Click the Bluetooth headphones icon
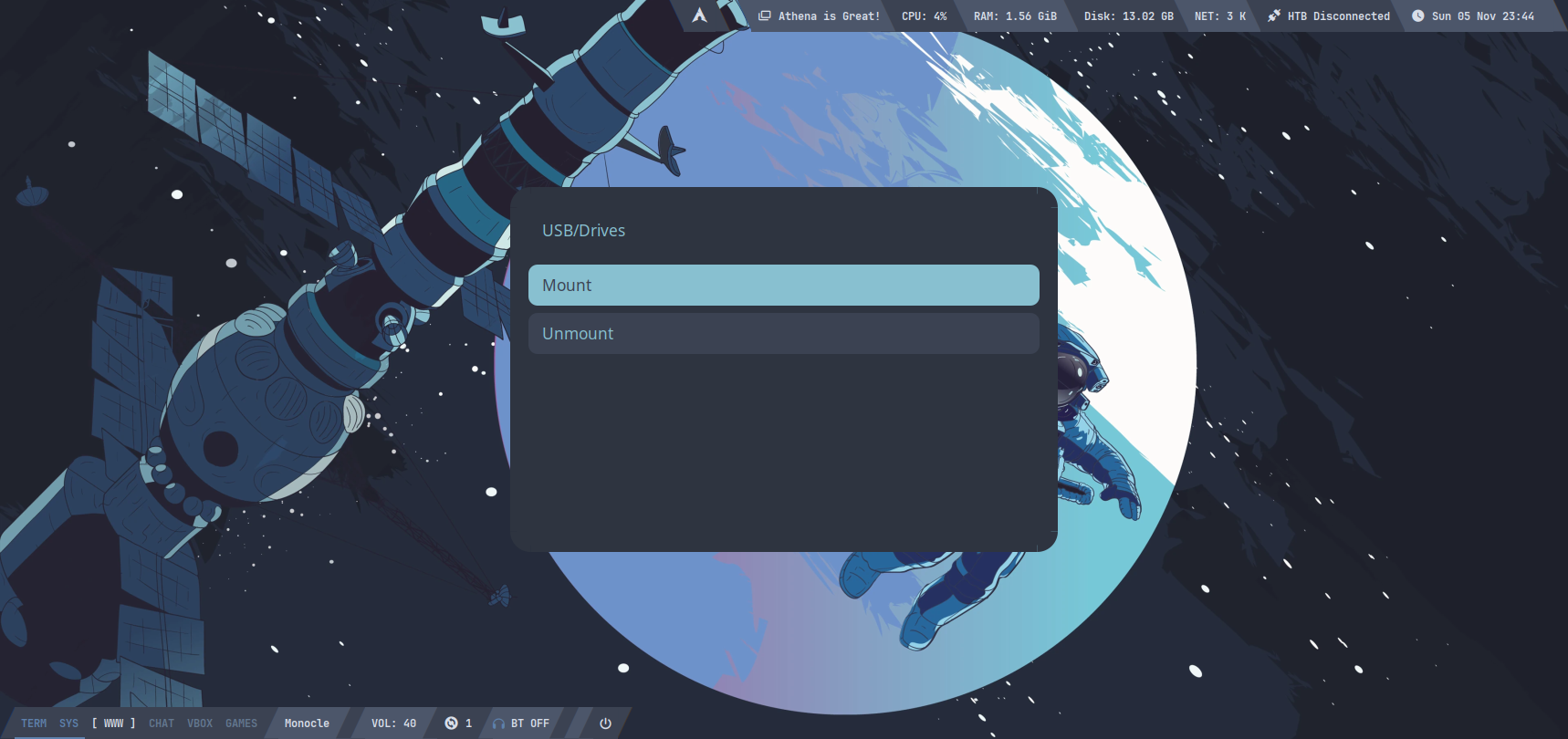This screenshot has width=1568, height=739. (498, 723)
